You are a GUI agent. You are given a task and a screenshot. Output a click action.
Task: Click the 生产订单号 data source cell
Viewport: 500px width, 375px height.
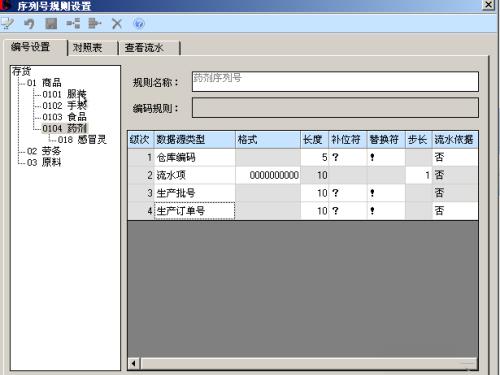[195, 211]
